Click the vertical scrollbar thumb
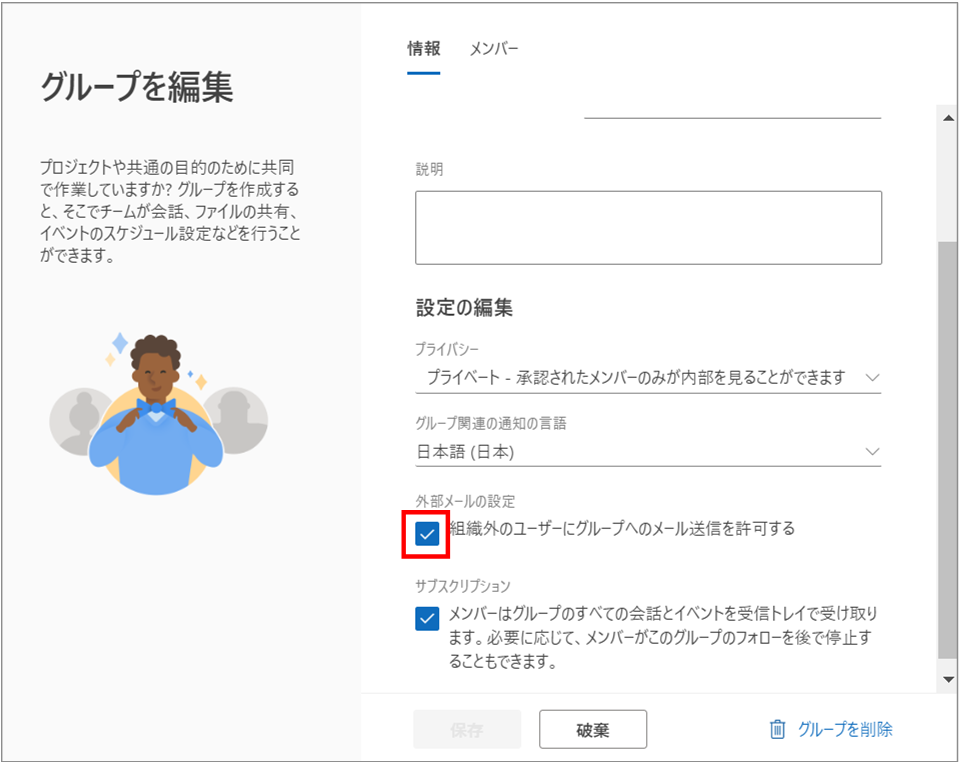Viewport: 959px width, 762px height. click(948, 449)
